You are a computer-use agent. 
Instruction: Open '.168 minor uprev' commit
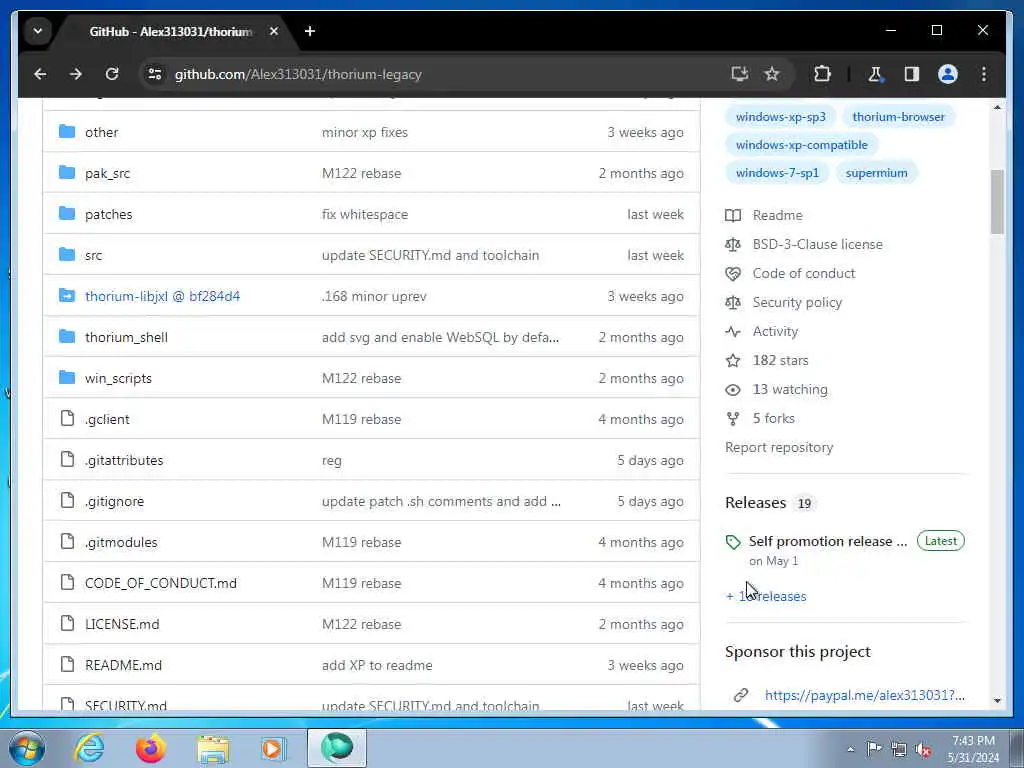[374, 296]
